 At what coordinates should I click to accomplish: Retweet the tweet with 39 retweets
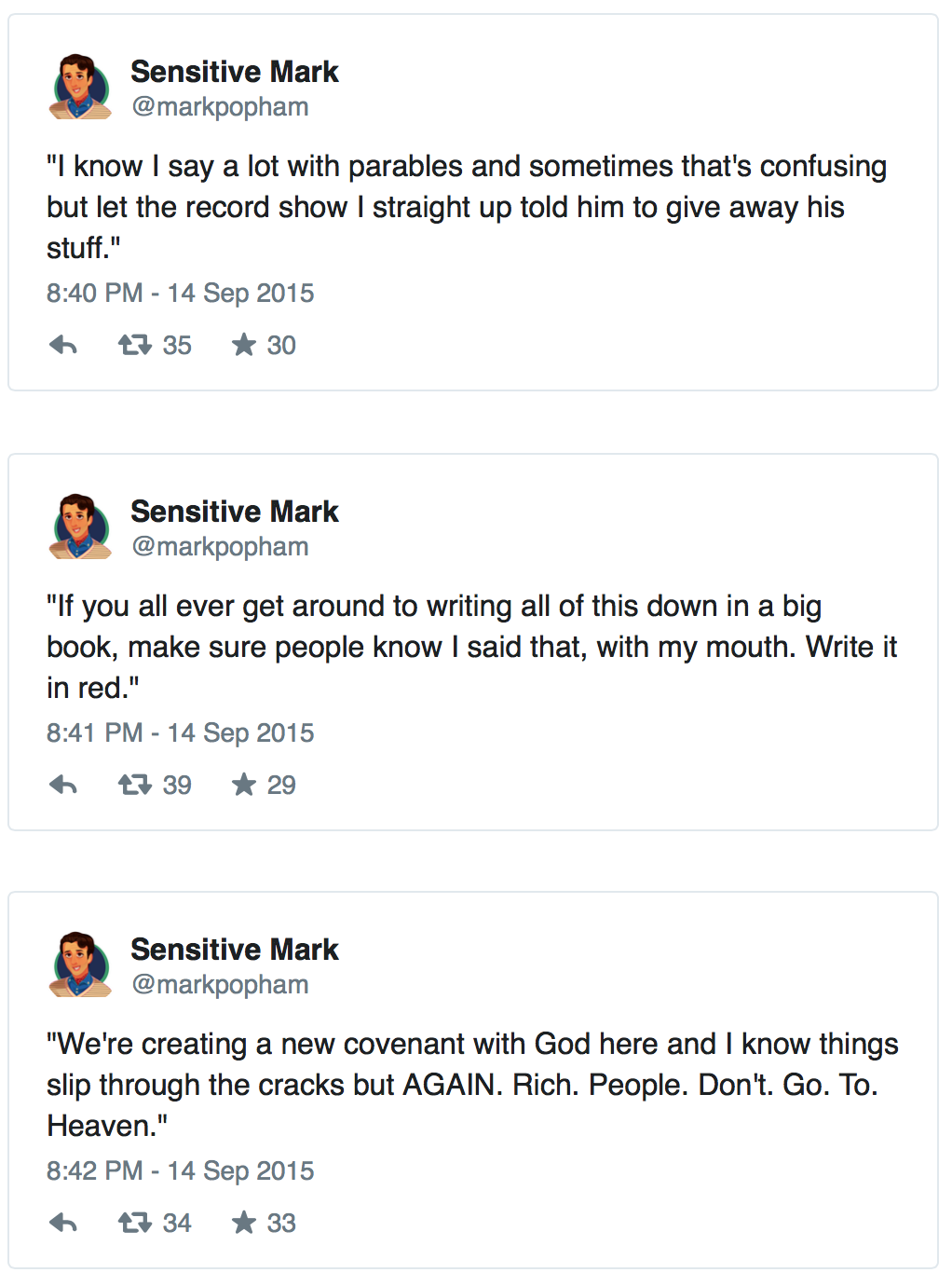[135, 786]
